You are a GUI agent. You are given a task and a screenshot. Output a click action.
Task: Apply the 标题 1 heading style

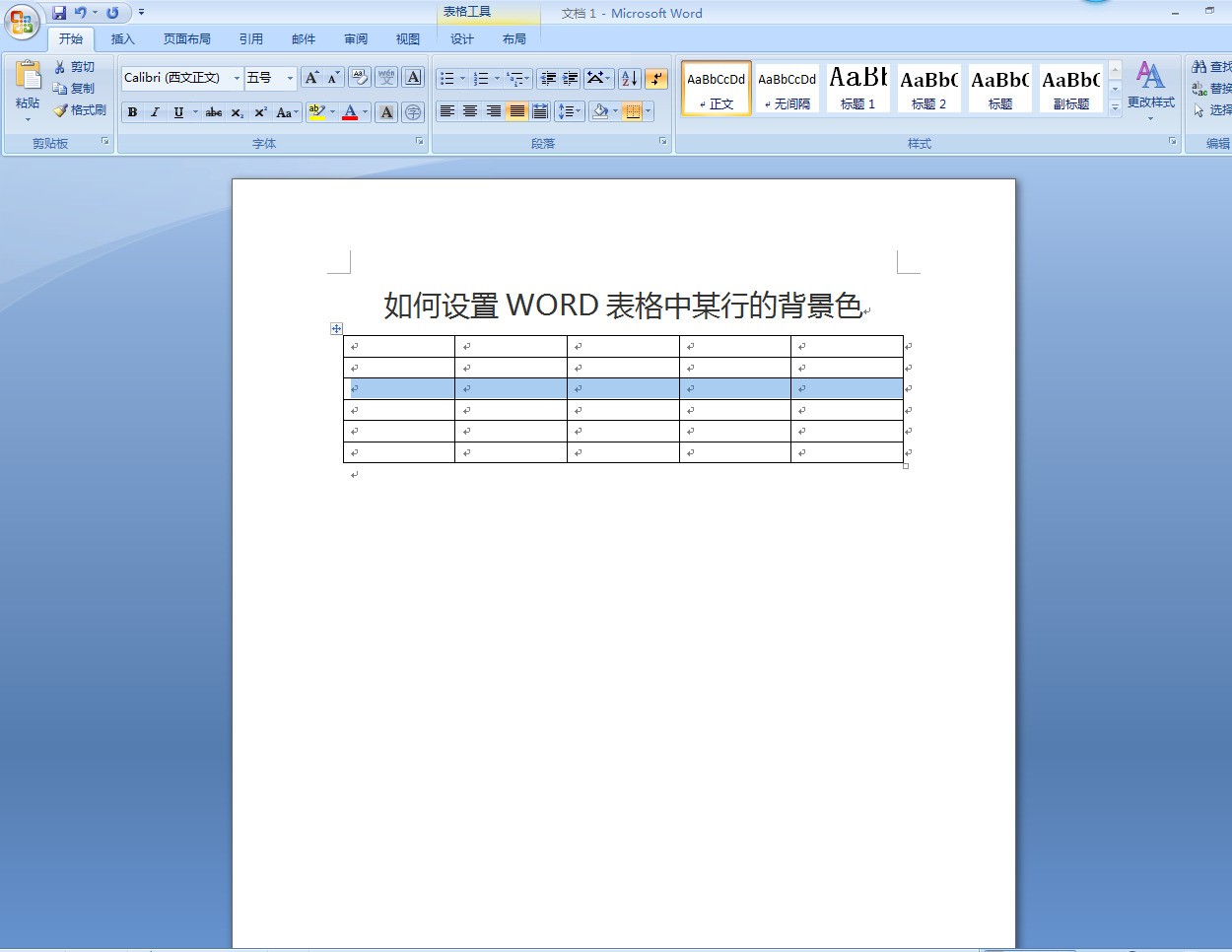[857, 88]
